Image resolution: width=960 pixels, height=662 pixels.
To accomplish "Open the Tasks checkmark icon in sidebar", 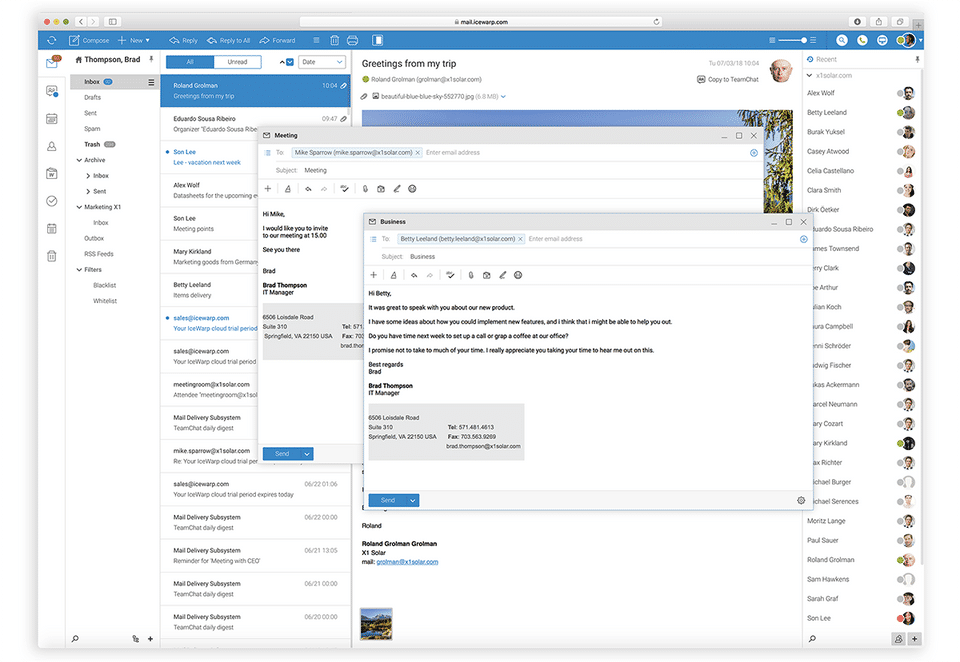I will 52,201.
